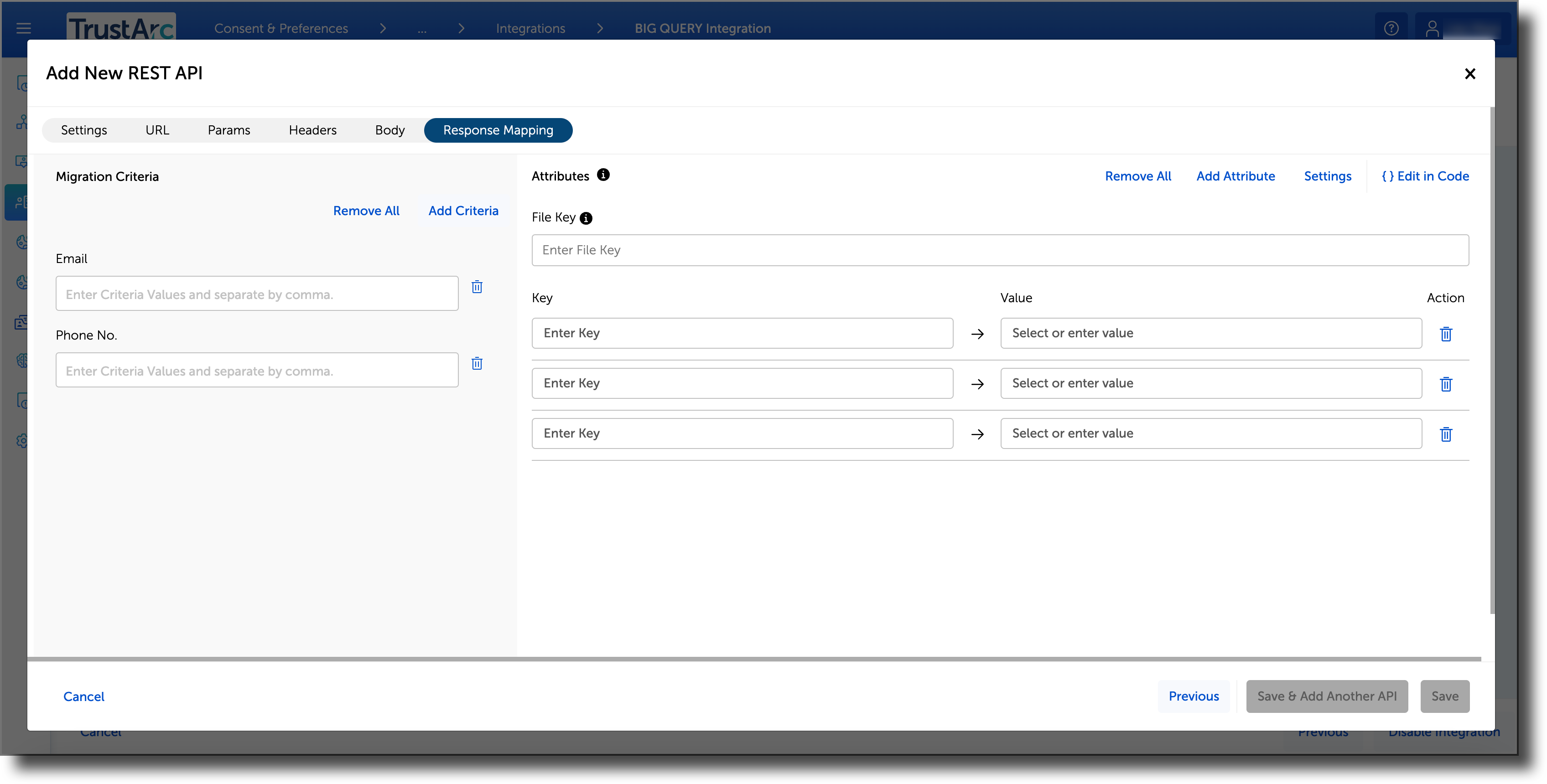Viewport: 1547px width, 784px height.
Task: Open the second Select or enter value box
Action: [1211, 383]
